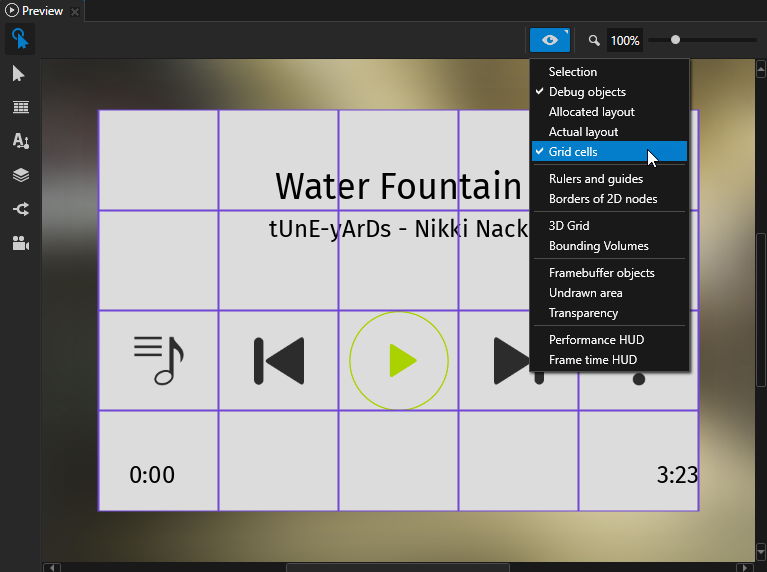Select Bounding Volumes menu entry
767x572 pixels.
(x=598, y=246)
